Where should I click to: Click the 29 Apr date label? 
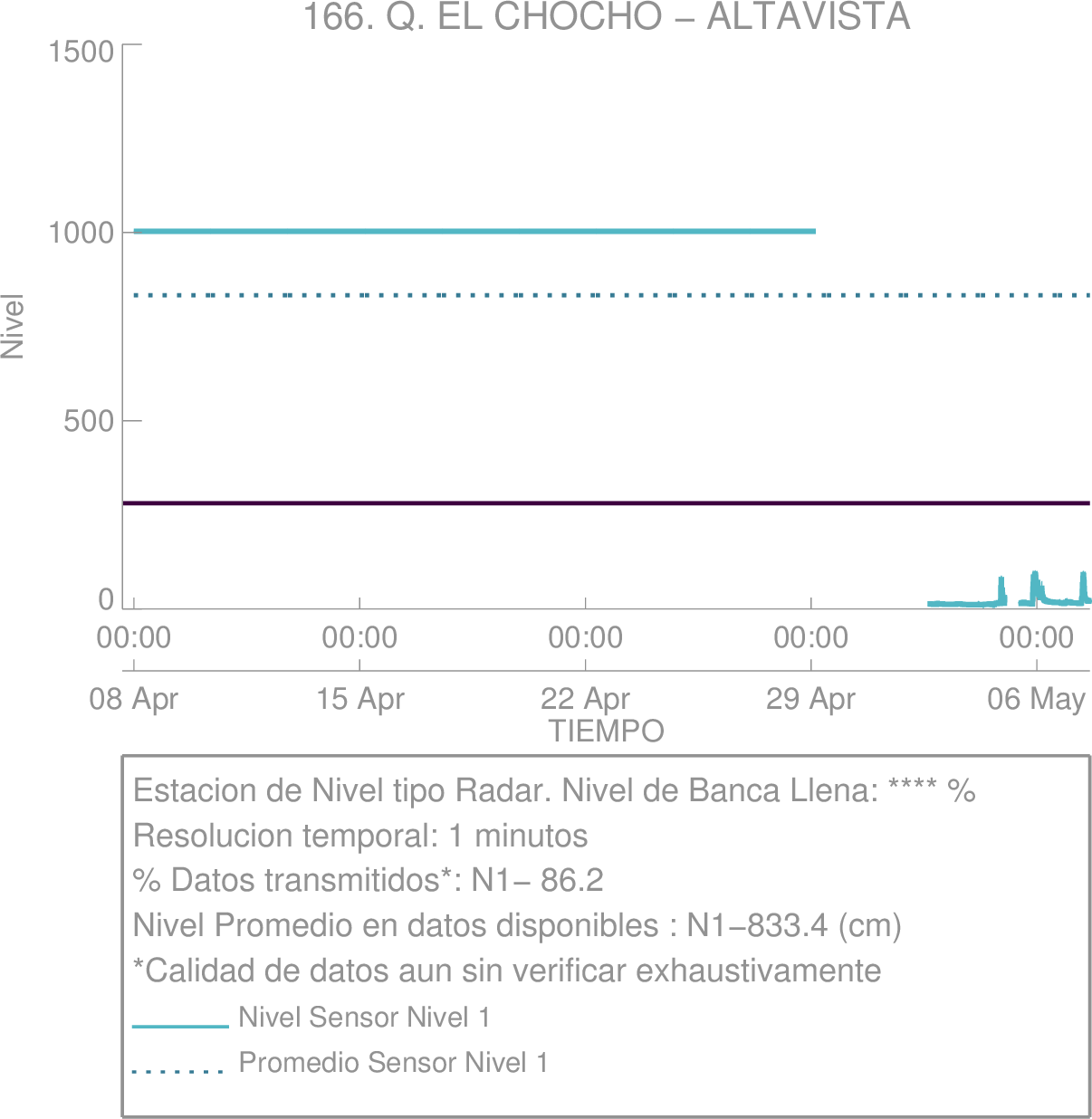pyautogui.click(x=810, y=699)
